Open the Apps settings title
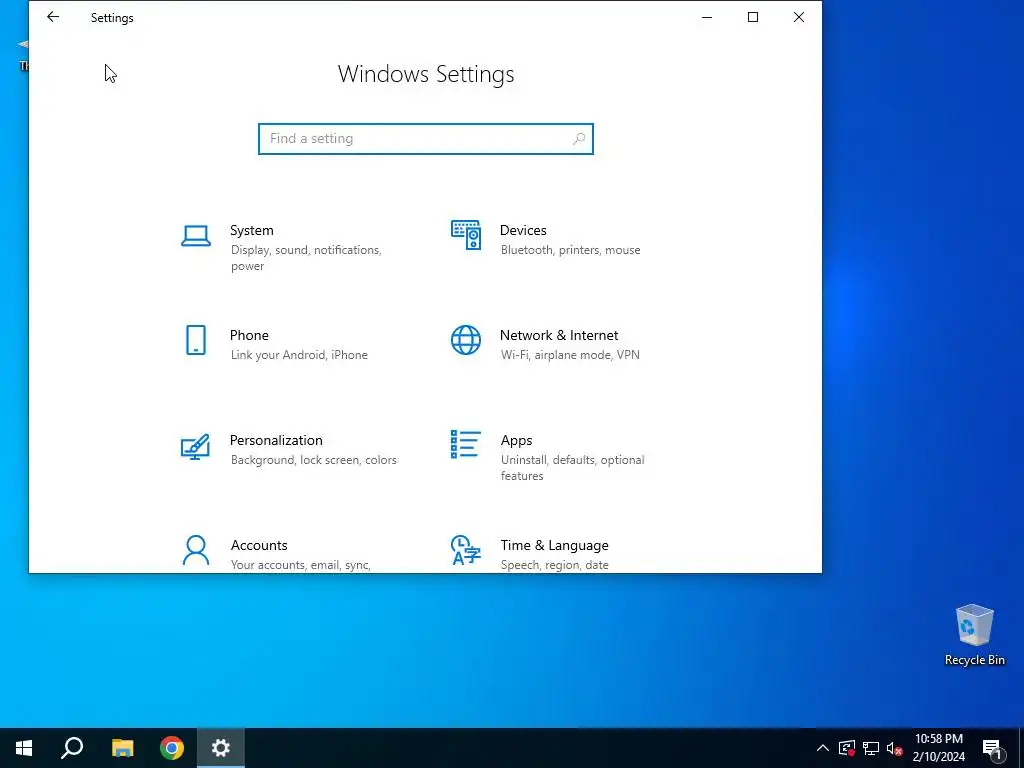 click(x=517, y=441)
